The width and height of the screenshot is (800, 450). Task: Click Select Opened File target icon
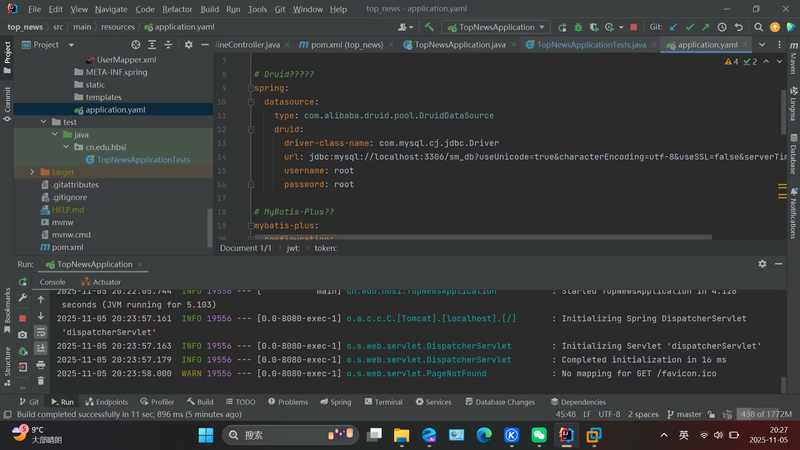(x=136, y=45)
